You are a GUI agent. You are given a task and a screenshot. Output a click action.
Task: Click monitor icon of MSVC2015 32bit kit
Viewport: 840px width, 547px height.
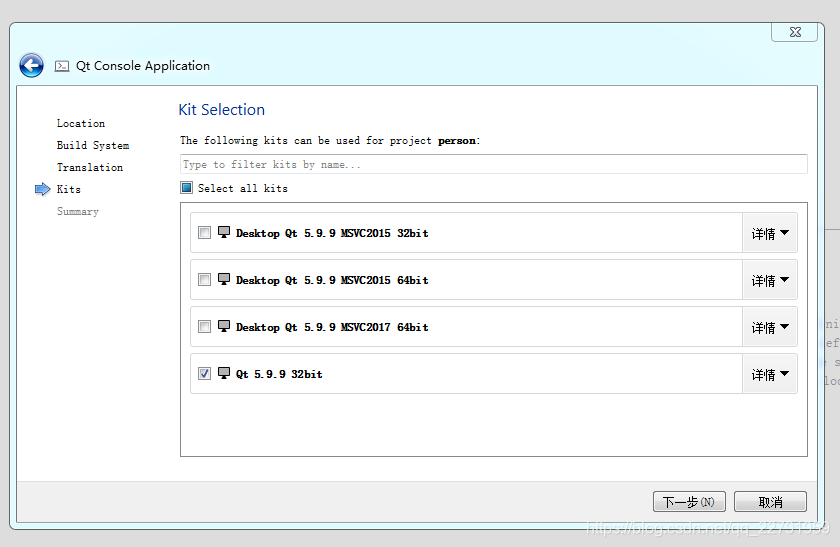(224, 232)
